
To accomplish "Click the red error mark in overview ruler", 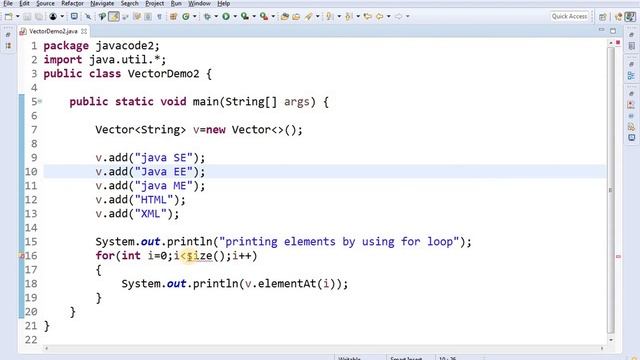I will (x=618, y=256).
